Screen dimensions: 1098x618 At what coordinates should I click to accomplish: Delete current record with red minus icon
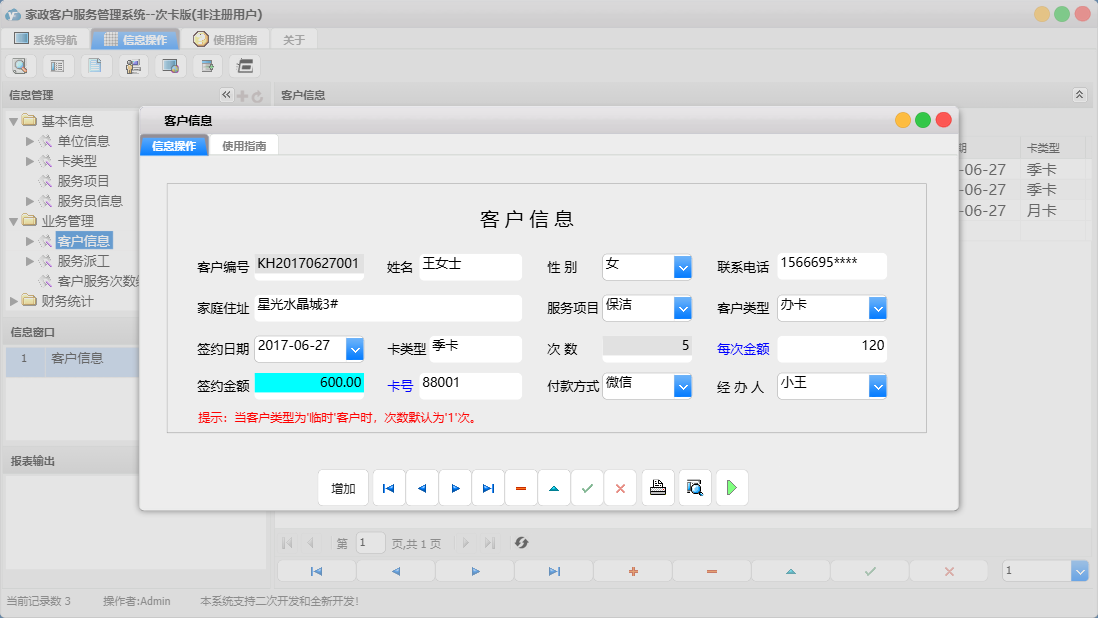tap(520, 488)
